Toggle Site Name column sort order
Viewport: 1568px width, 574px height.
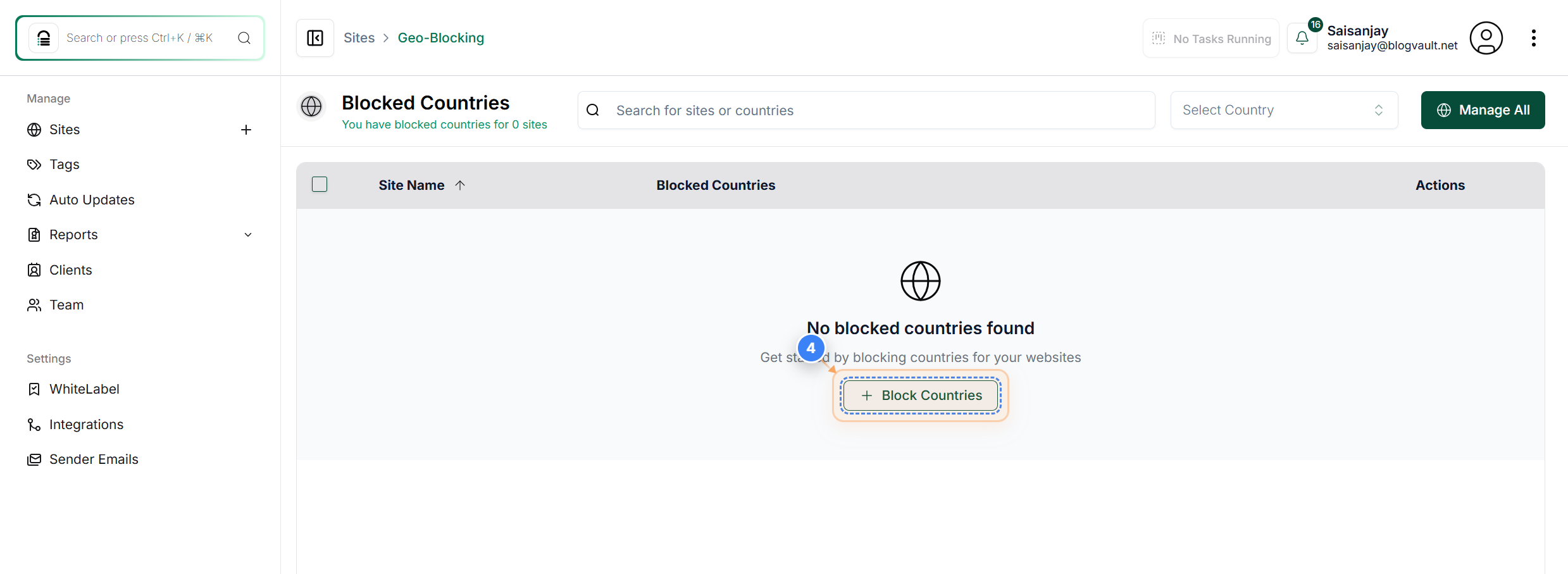coord(460,185)
